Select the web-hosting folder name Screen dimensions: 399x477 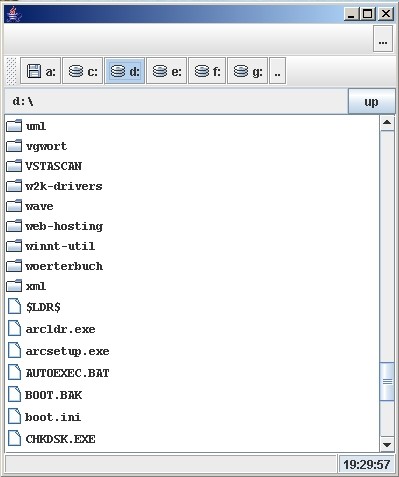[x=64, y=226]
